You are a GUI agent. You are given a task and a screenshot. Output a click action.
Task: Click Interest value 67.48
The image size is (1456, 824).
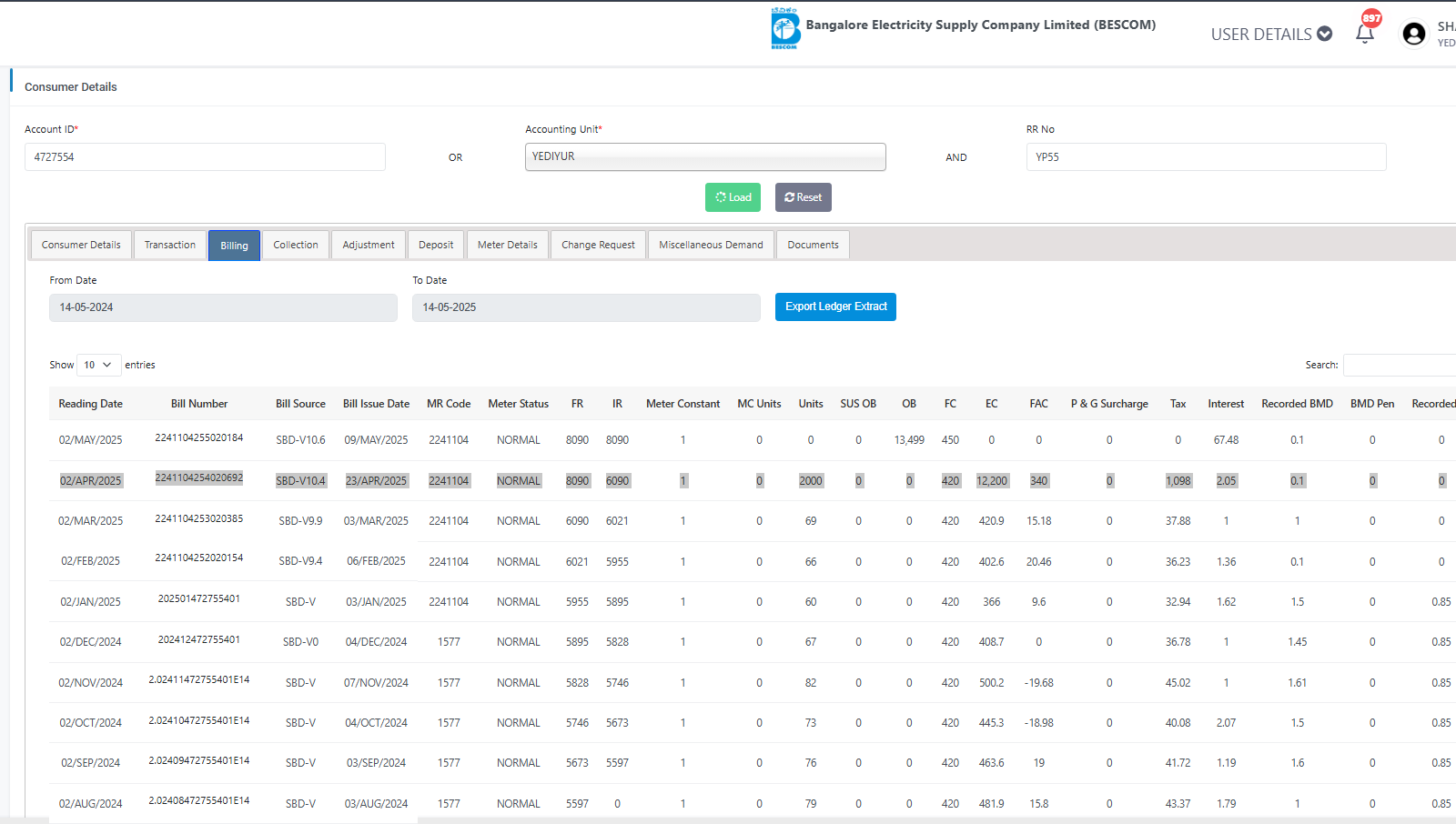click(x=1226, y=440)
